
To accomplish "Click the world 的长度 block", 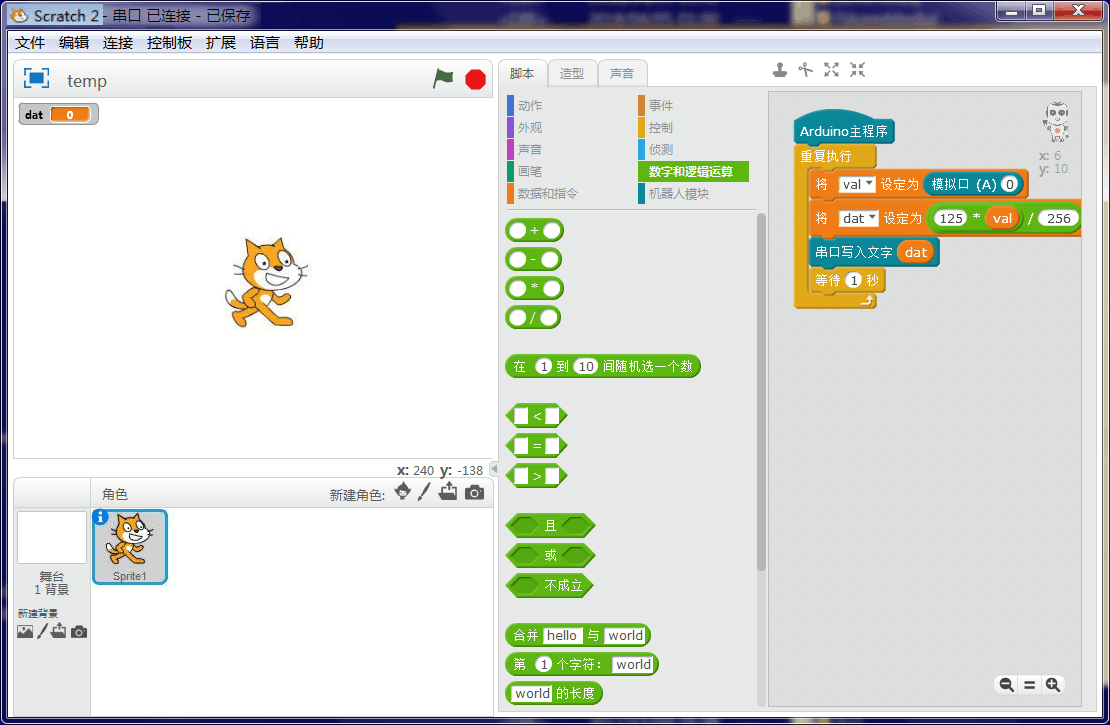I will (x=554, y=693).
